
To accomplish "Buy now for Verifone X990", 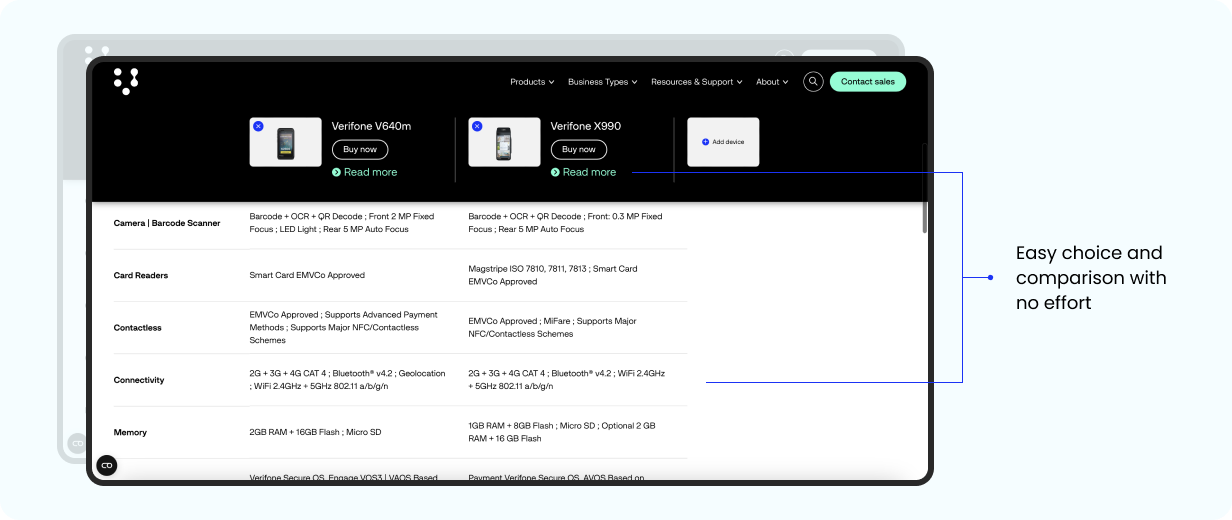I will pos(579,150).
